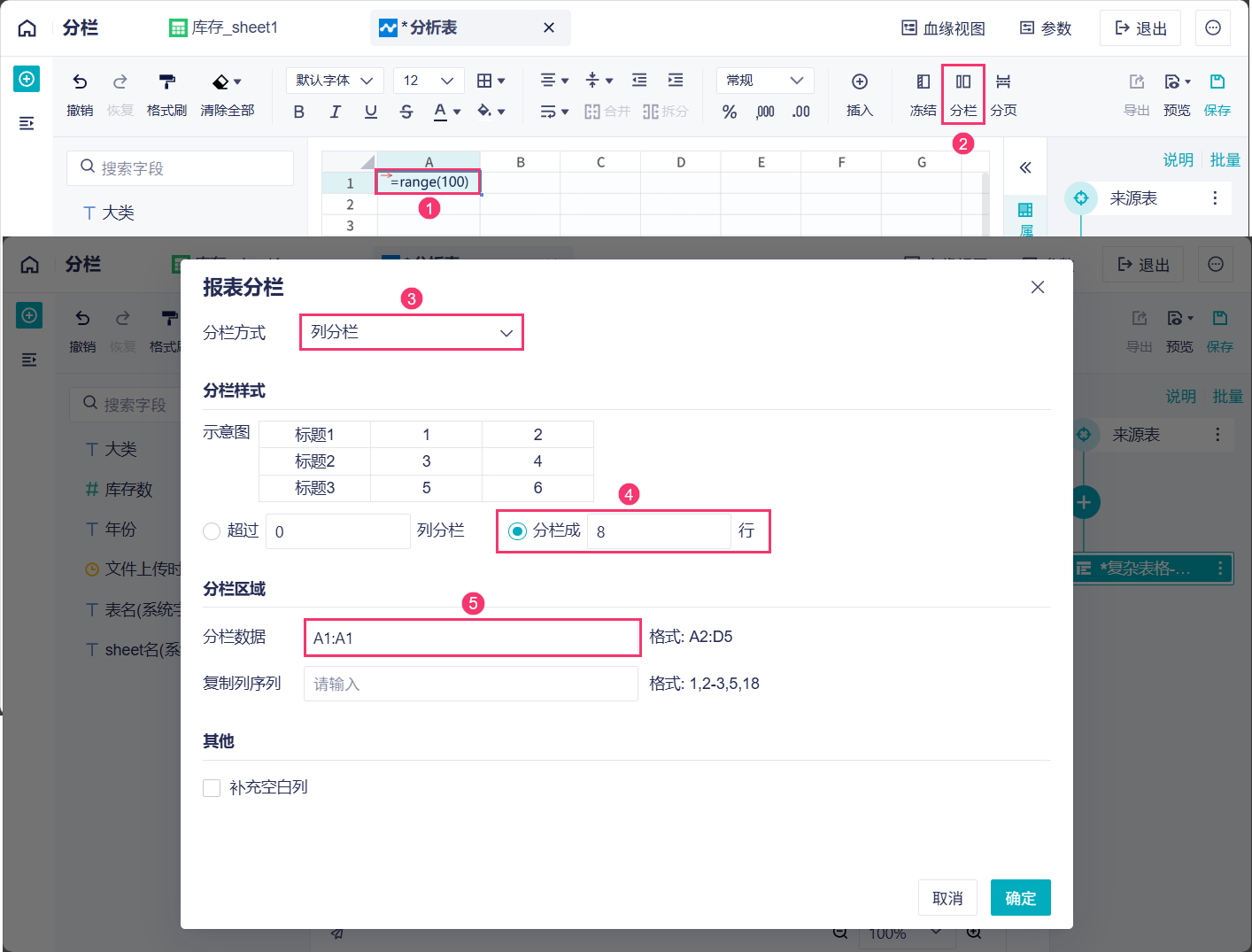Open the 参数 parameters menu

click(x=1046, y=28)
